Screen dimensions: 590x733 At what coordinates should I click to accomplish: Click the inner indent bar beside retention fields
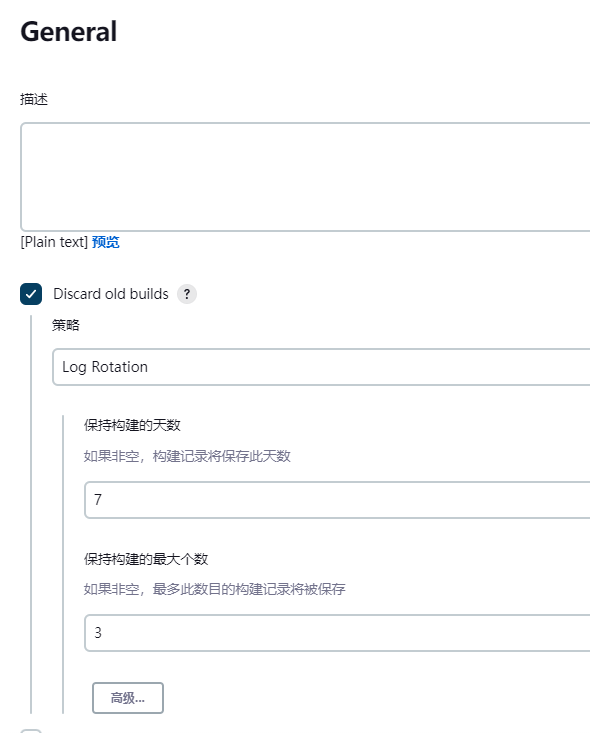click(x=63, y=564)
